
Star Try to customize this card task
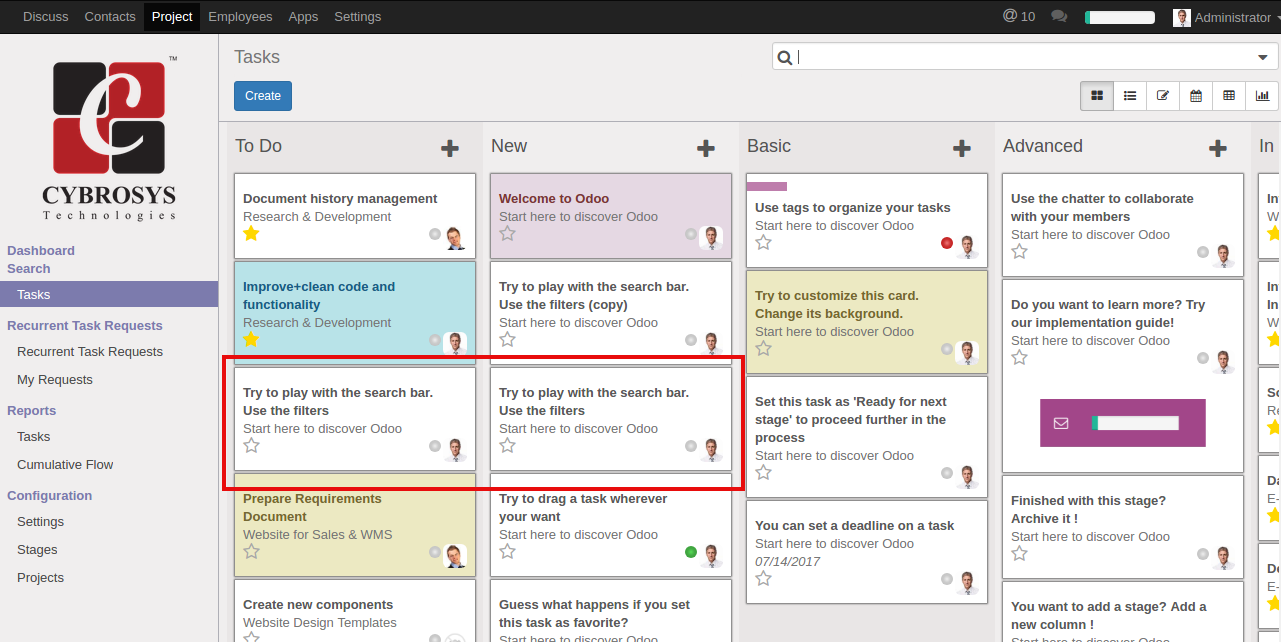pyautogui.click(x=763, y=348)
